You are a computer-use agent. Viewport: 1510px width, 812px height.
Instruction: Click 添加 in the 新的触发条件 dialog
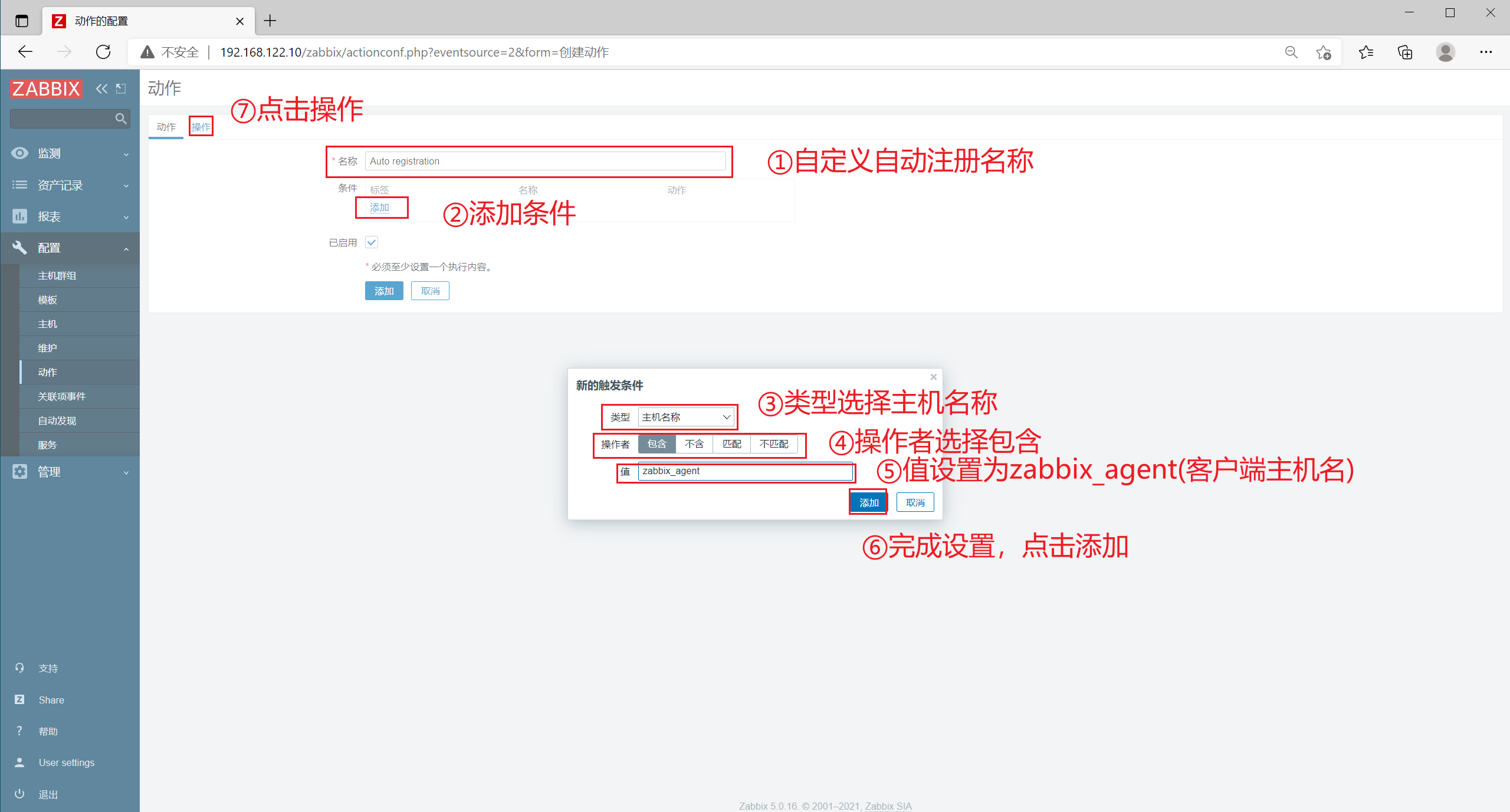pyautogui.click(x=869, y=502)
